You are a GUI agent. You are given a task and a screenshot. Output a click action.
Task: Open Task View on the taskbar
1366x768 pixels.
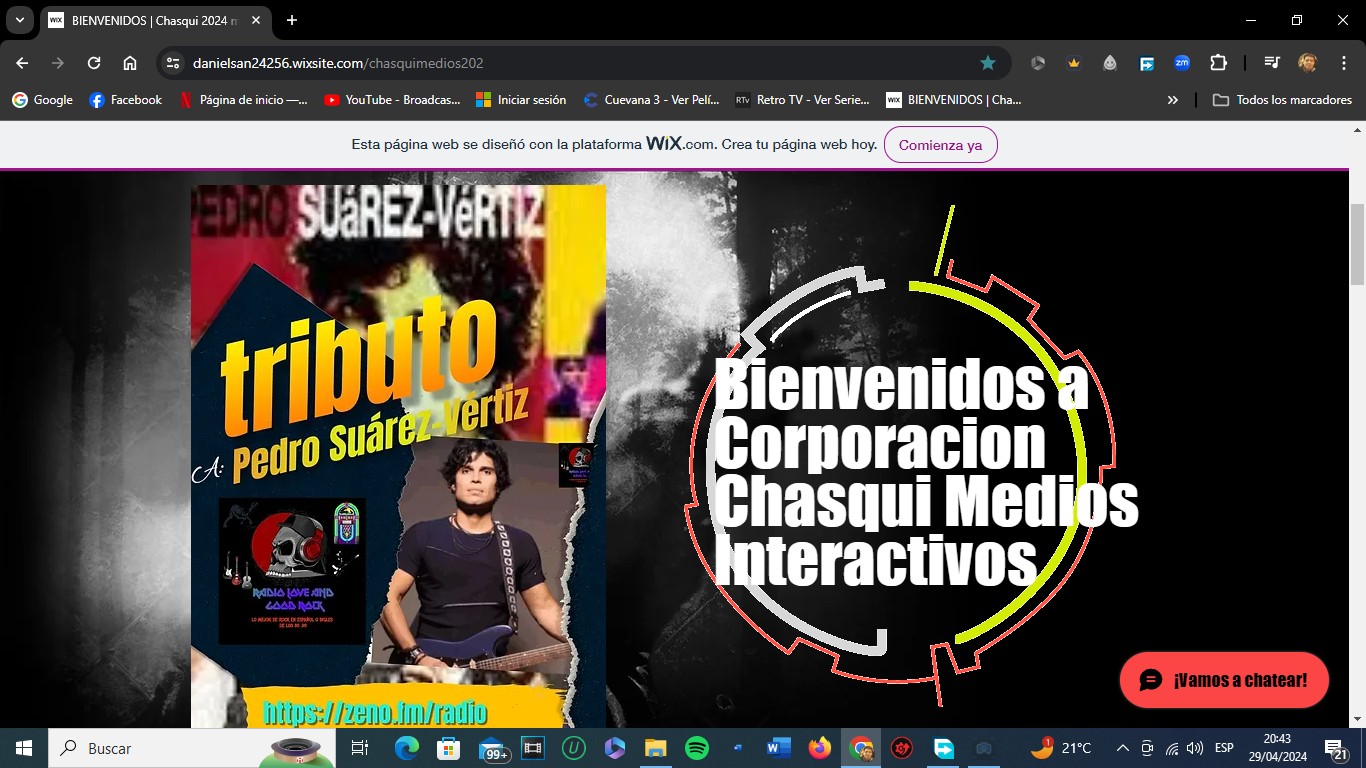360,748
